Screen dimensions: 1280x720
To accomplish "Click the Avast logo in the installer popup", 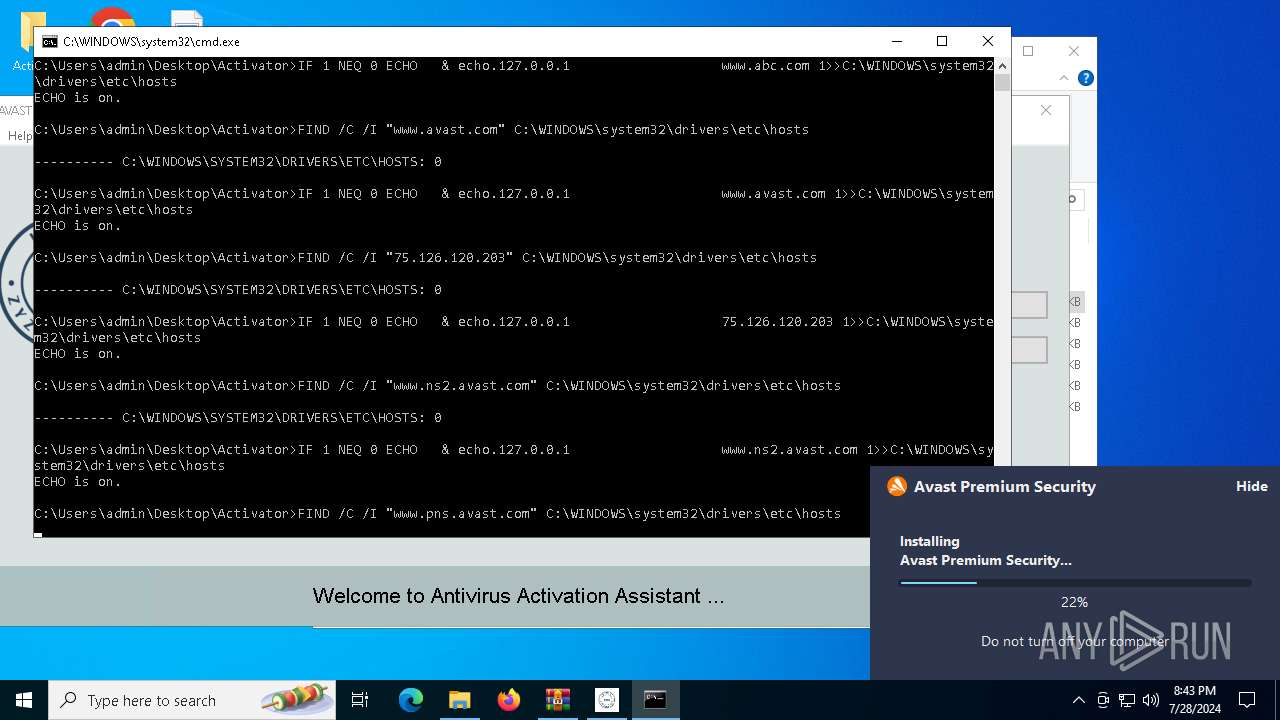I will tap(897, 486).
